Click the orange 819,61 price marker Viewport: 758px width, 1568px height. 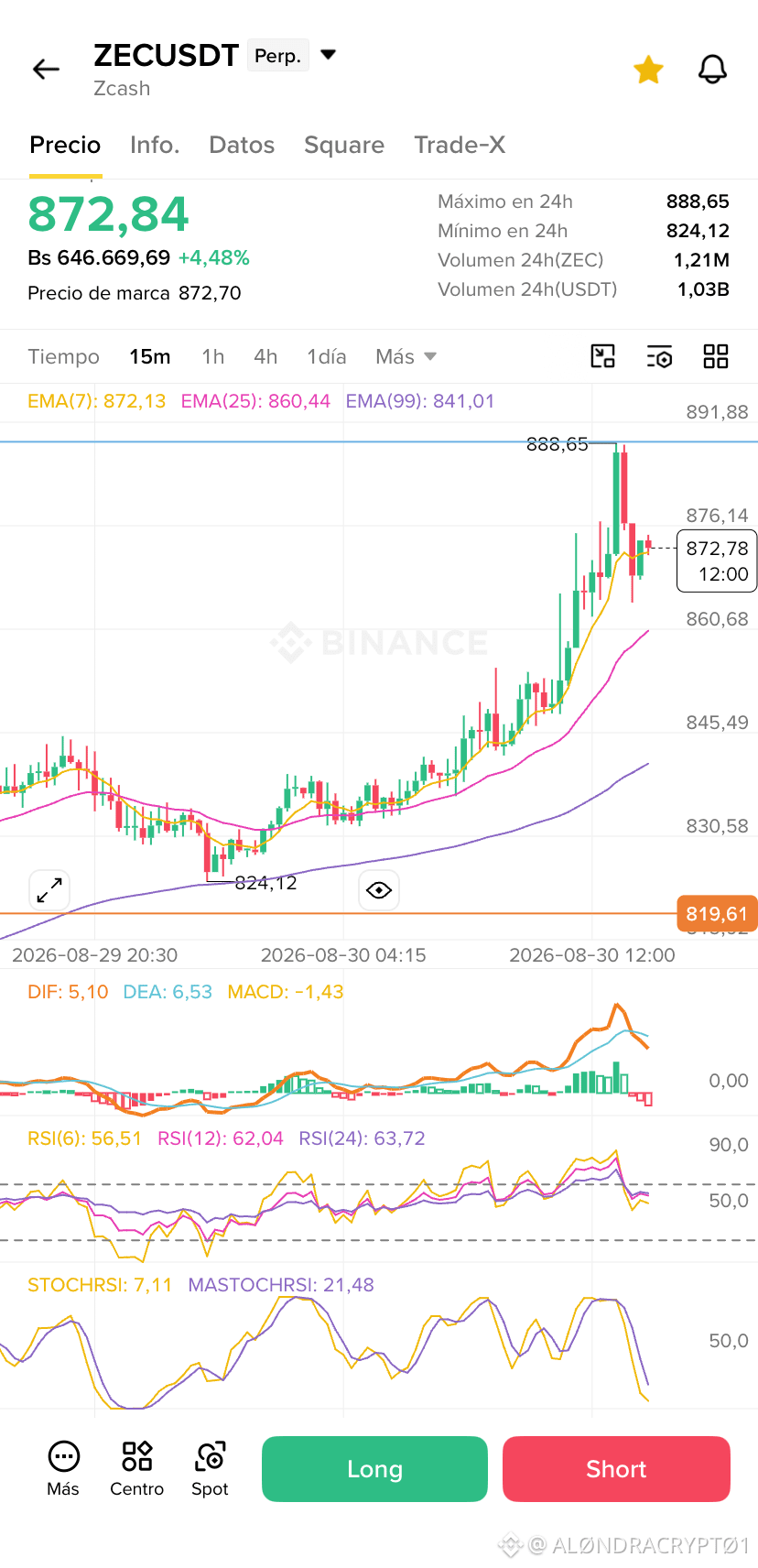point(717,913)
